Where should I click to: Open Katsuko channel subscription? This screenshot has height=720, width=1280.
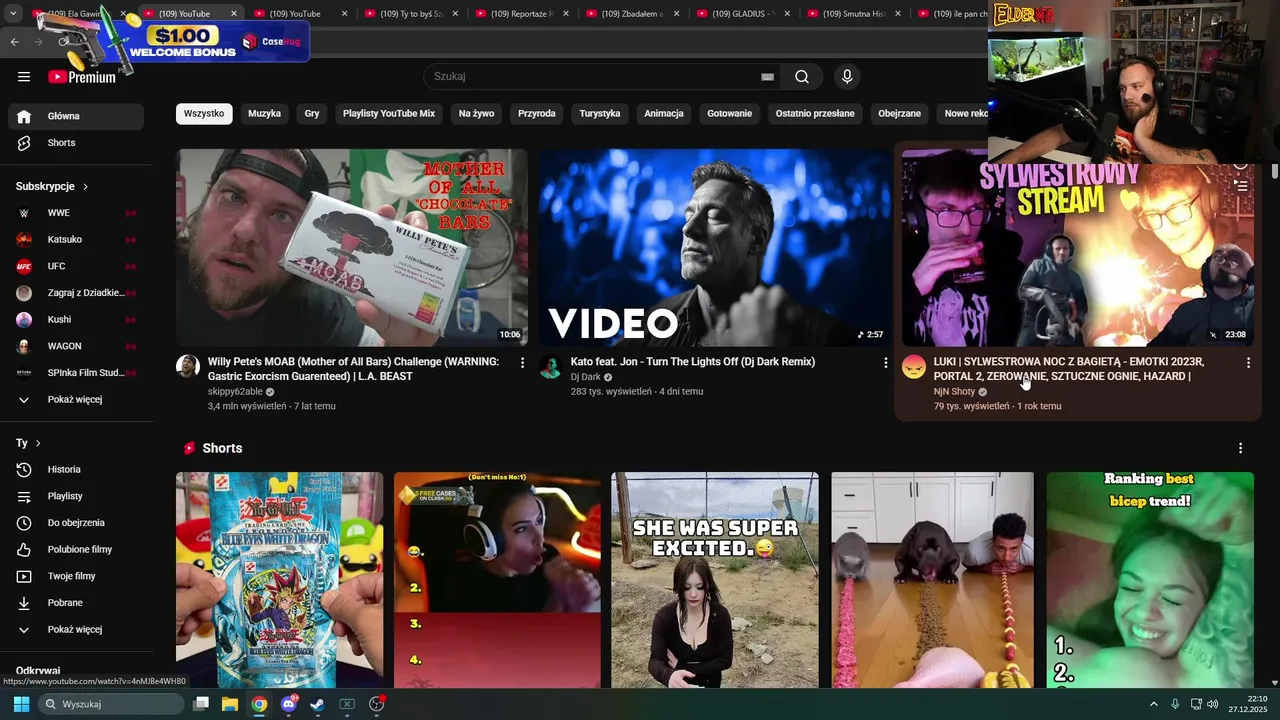(x=76, y=240)
